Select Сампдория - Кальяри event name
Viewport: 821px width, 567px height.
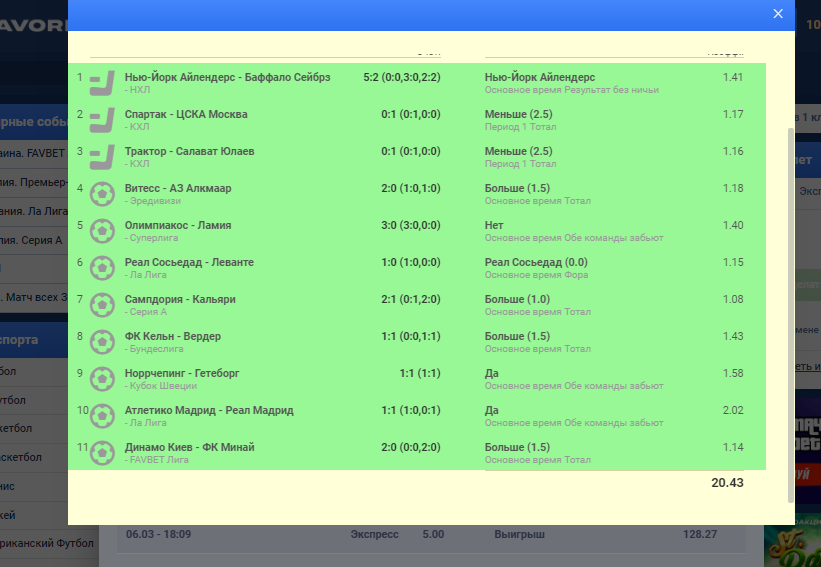point(180,299)
